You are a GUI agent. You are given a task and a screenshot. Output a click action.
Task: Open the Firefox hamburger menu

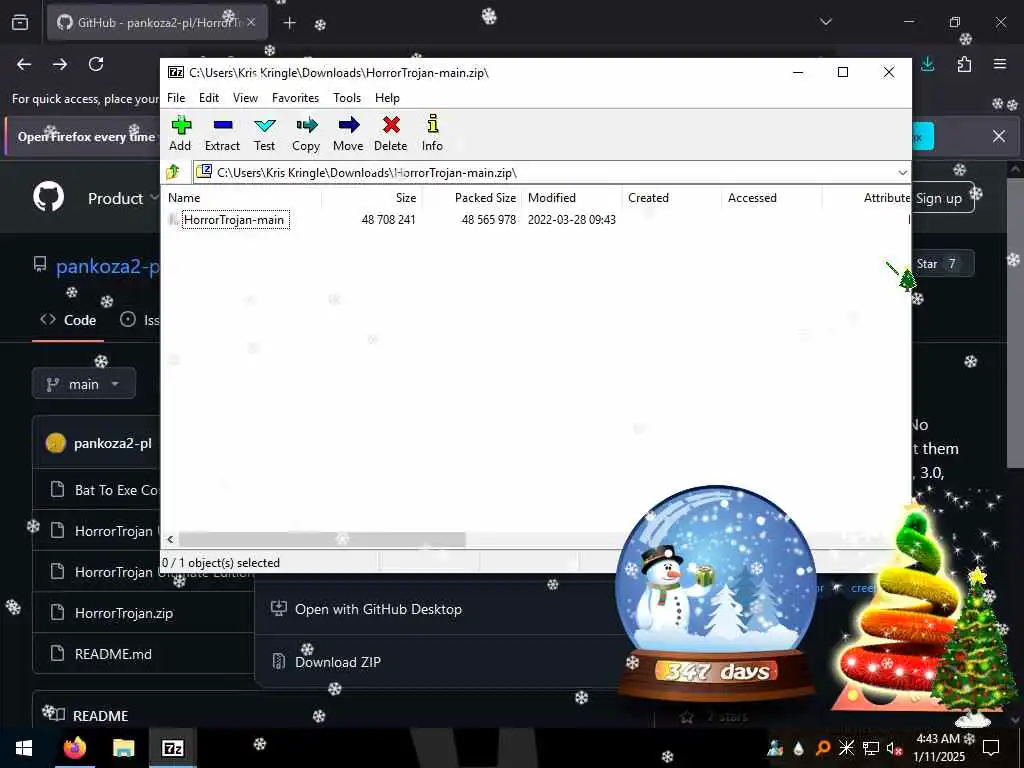point(1000,64)
